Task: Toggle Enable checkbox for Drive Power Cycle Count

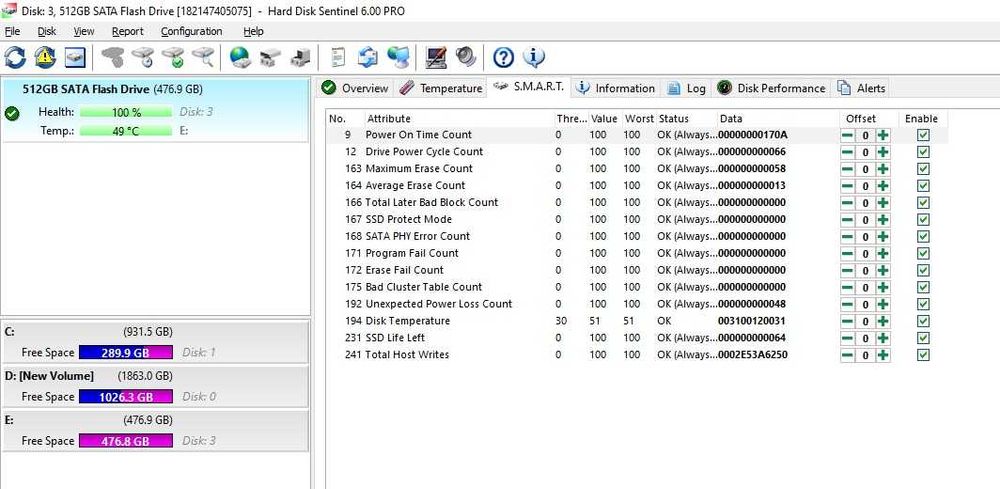Action: [923, 152]
